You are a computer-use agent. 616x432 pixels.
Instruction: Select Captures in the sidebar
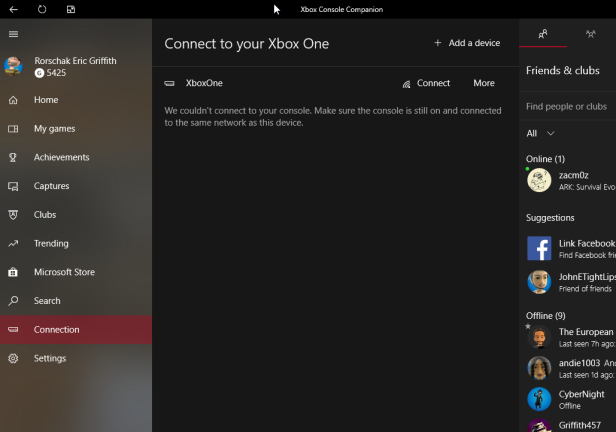51,186
